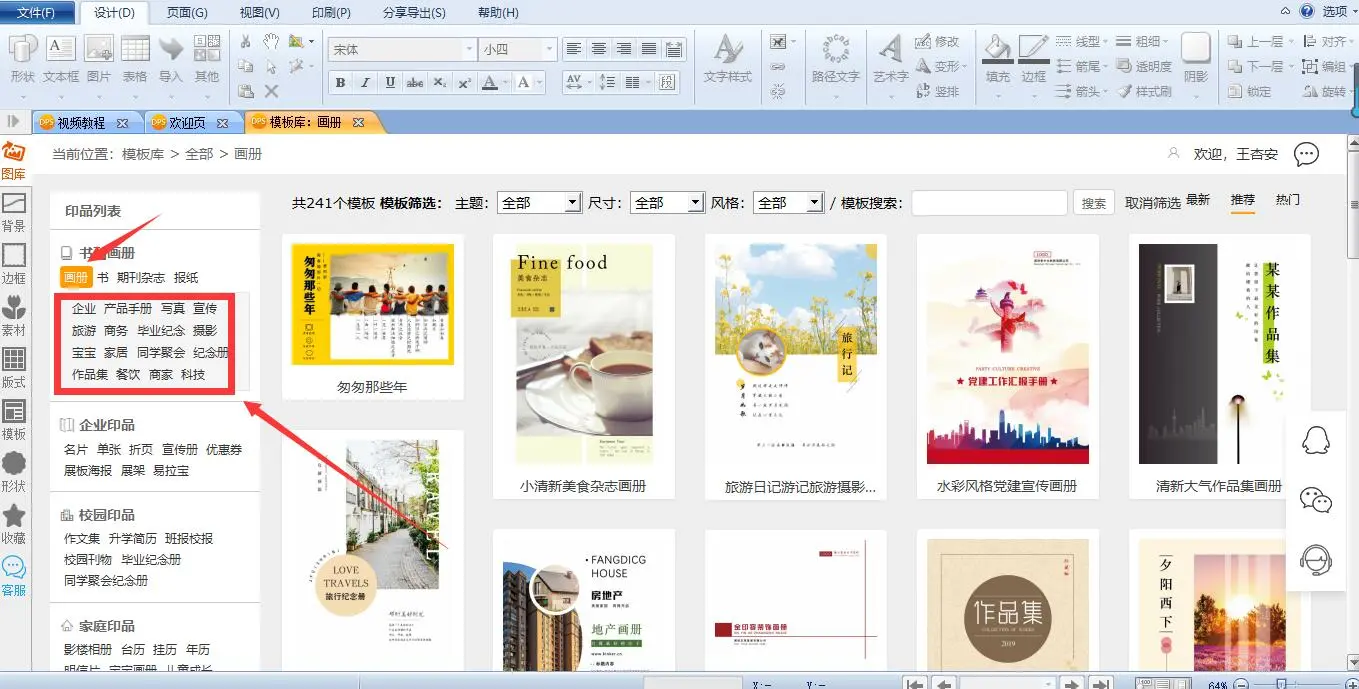This screenshot has height=689, width=1359.
Task: Select the 路径文字 path text icon
Action: [835, 50]
